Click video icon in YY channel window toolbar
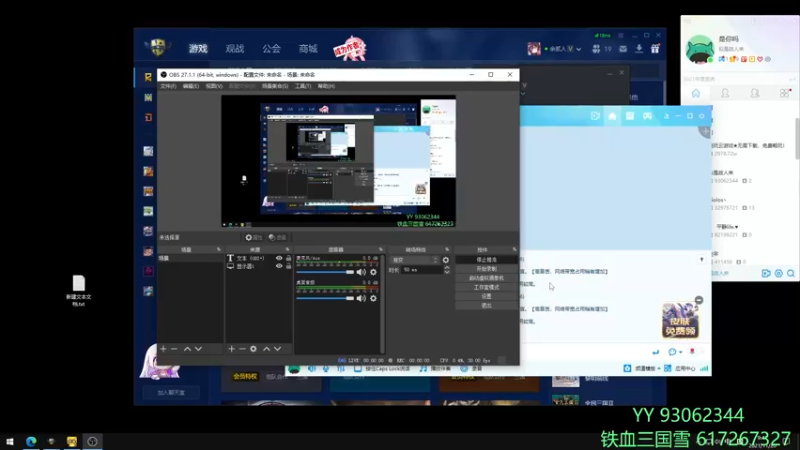This screenshot has height=450, width=800. tap(595, 116)
